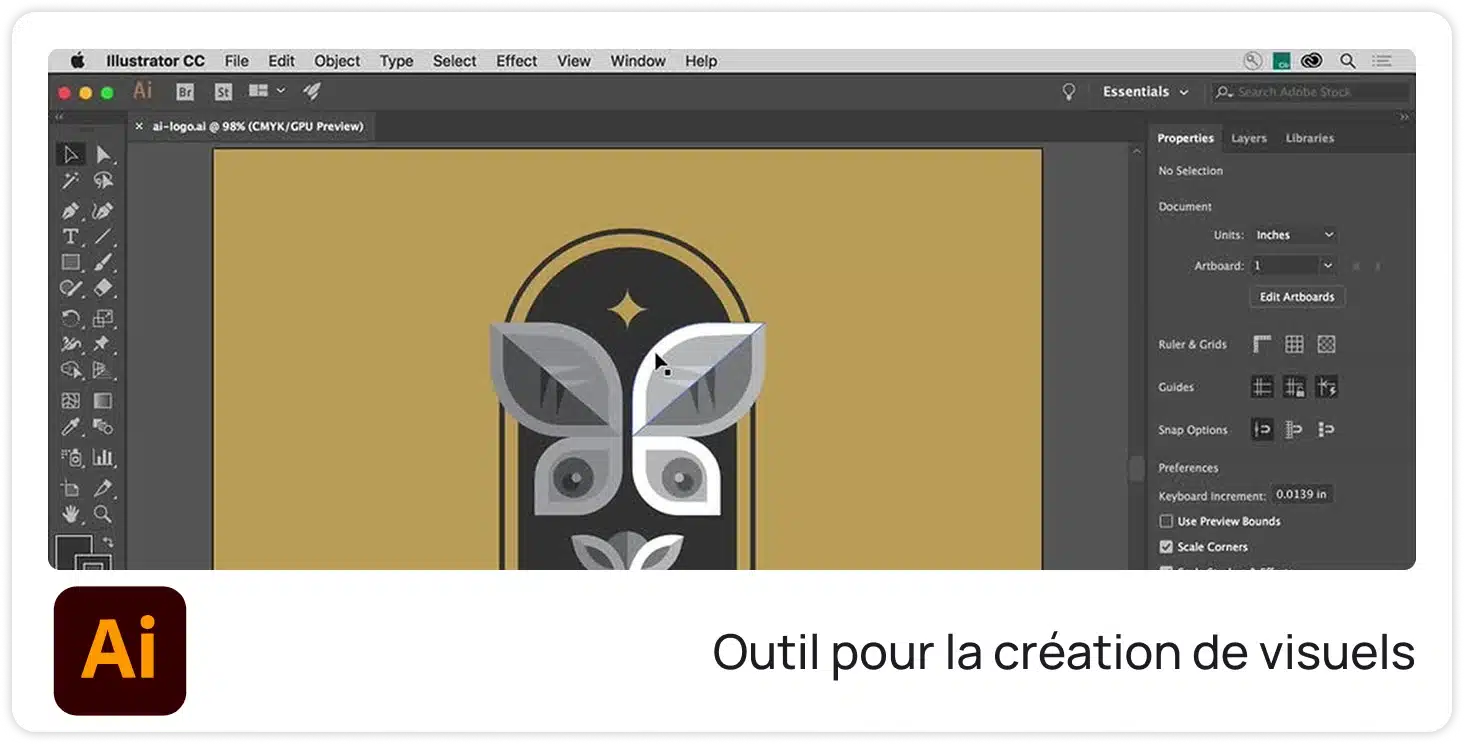The width and height of the screenshot is (1464, 744).
Task: Select the Line Segment tool
Action: tap(103, 237)
